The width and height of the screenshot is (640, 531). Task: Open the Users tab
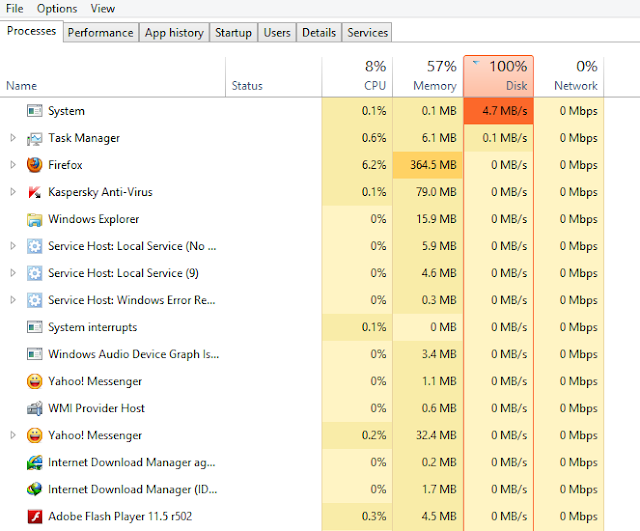[277, 33]
